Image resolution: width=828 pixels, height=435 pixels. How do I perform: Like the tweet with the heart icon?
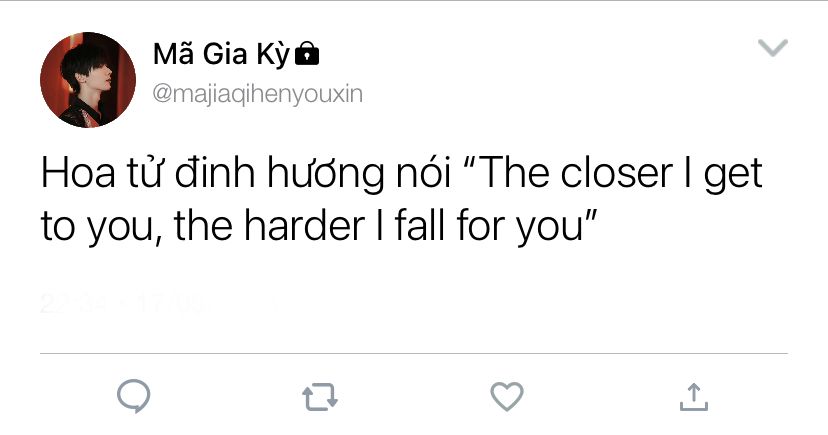507,396
